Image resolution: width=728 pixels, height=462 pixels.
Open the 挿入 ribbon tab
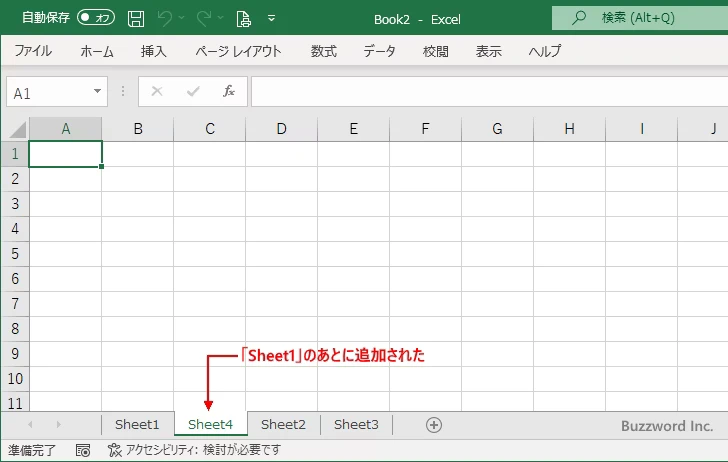154,51
